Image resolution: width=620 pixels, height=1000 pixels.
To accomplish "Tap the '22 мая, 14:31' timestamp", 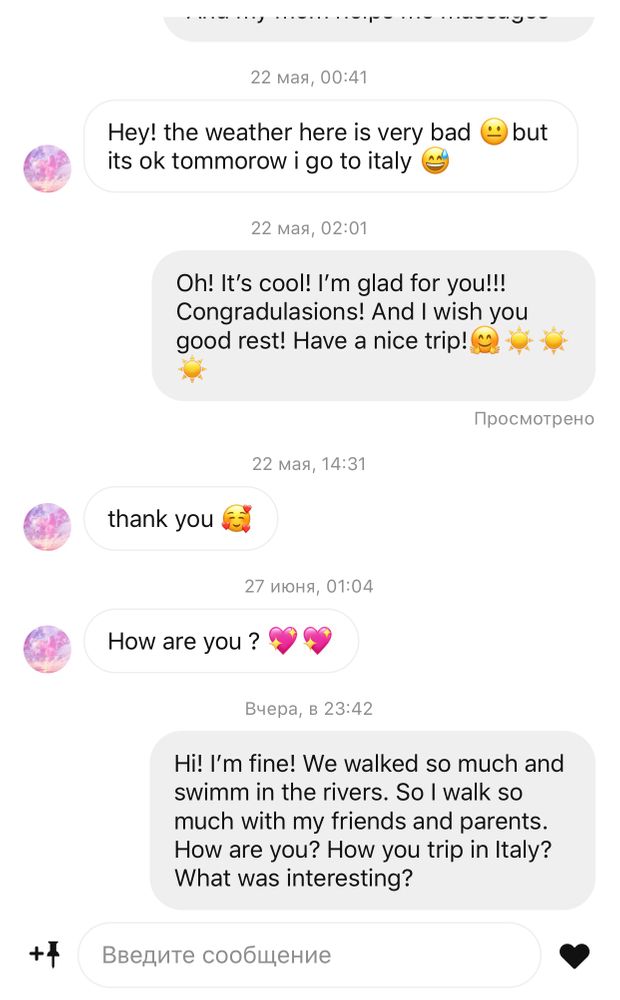I will 309,463.
